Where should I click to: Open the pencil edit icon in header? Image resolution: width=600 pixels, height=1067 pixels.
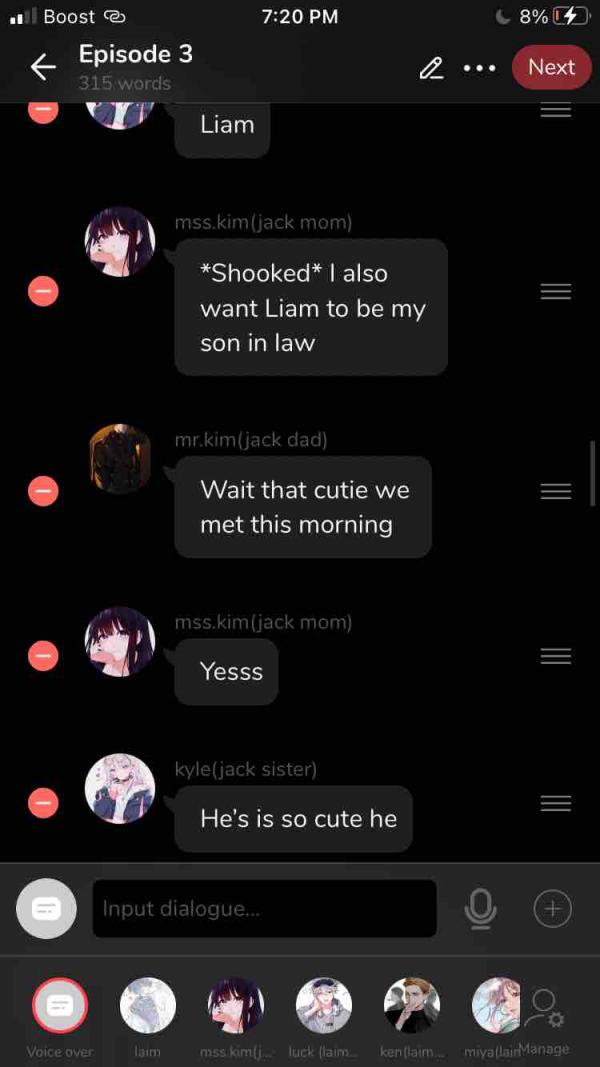coord(431,68)
